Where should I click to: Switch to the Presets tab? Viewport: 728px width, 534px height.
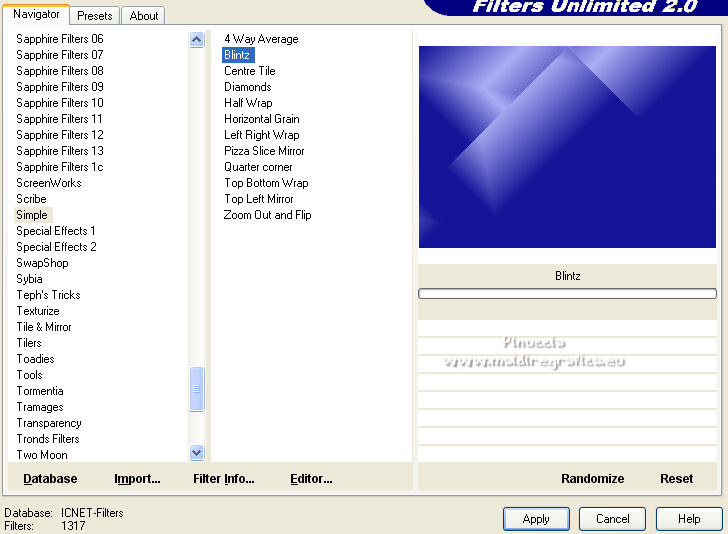click(x=94, y=16)
